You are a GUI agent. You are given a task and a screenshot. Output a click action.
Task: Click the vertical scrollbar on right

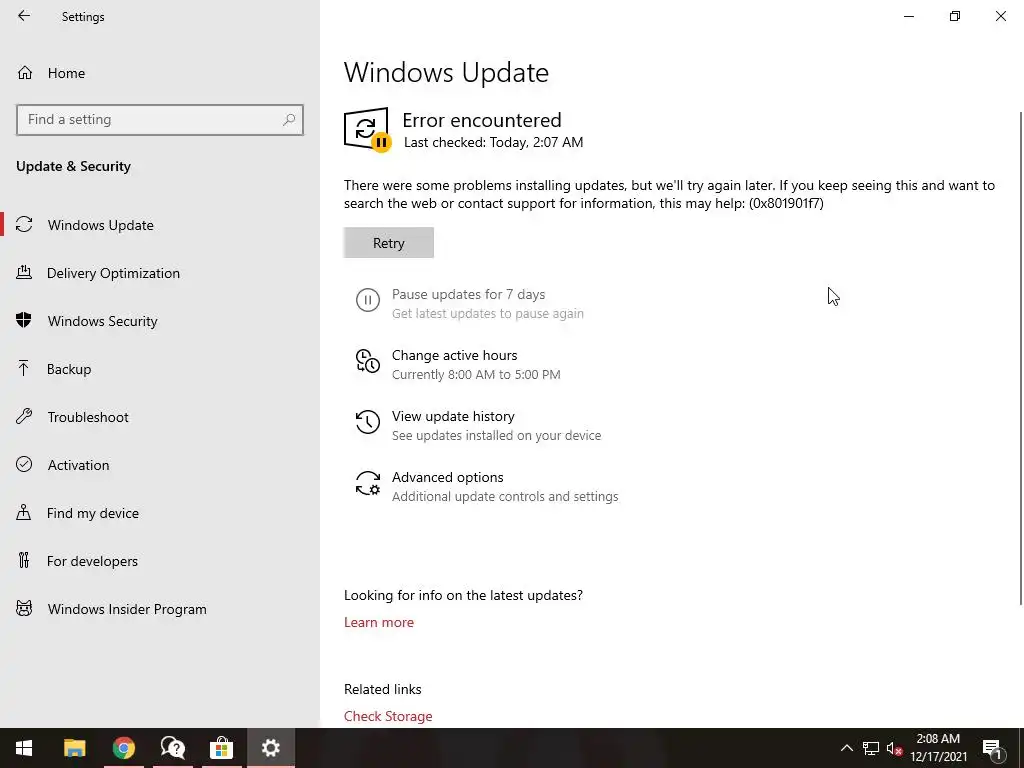tap(1021, 357)
